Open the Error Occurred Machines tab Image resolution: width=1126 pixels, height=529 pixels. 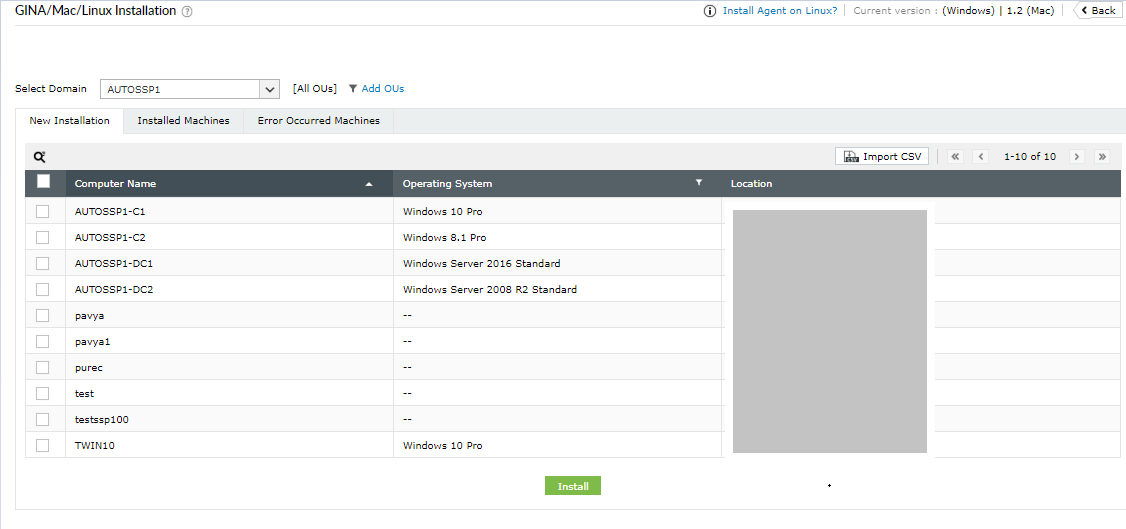[319, 121]
